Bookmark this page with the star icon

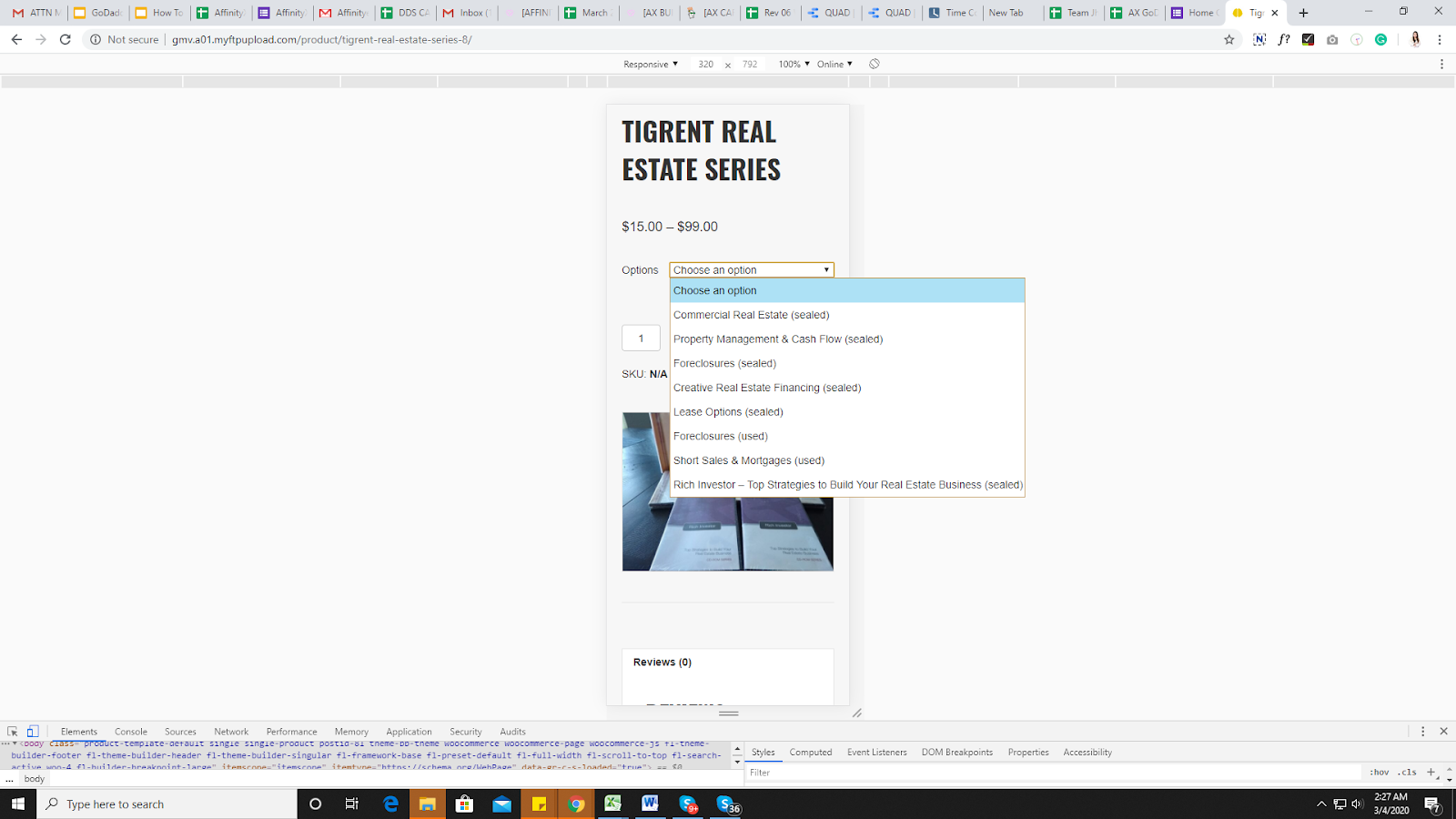pos(1229,39)
